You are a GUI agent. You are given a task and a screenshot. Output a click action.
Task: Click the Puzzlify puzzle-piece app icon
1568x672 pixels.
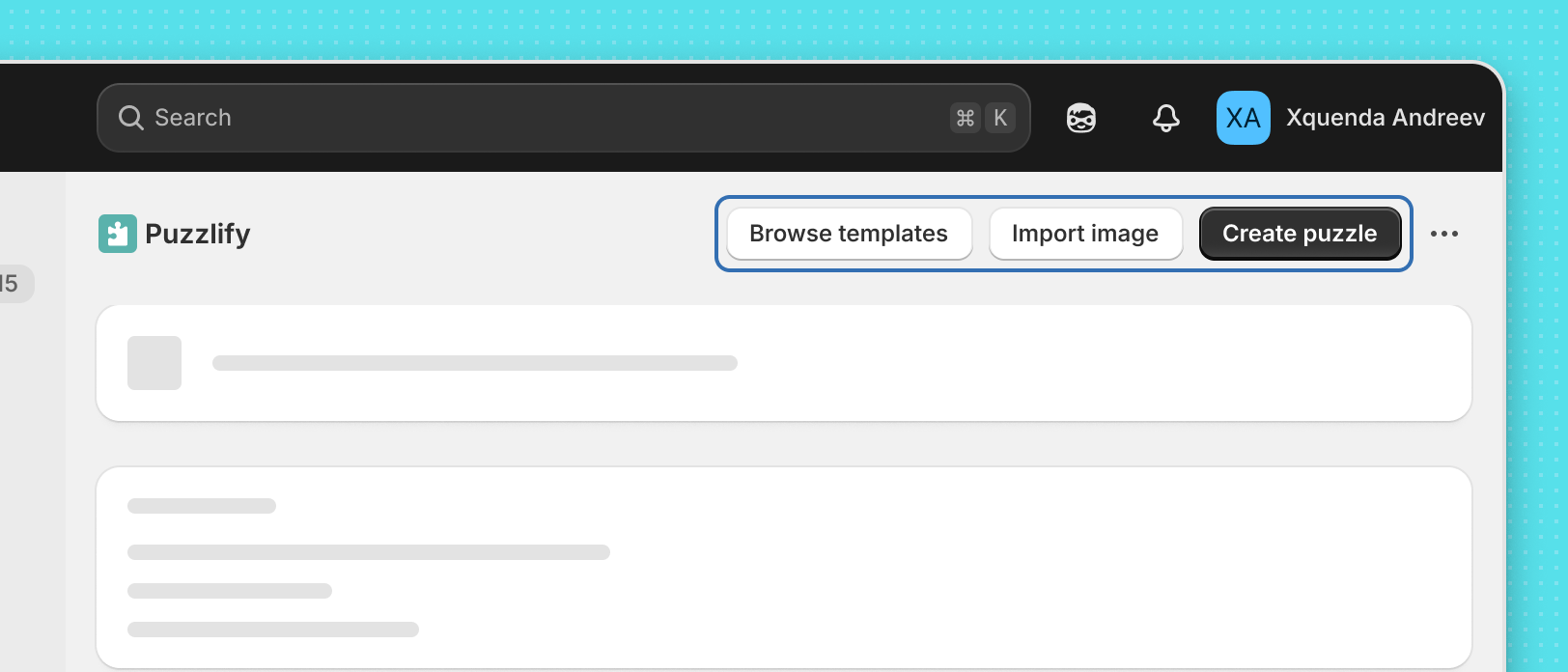[118, 234]
